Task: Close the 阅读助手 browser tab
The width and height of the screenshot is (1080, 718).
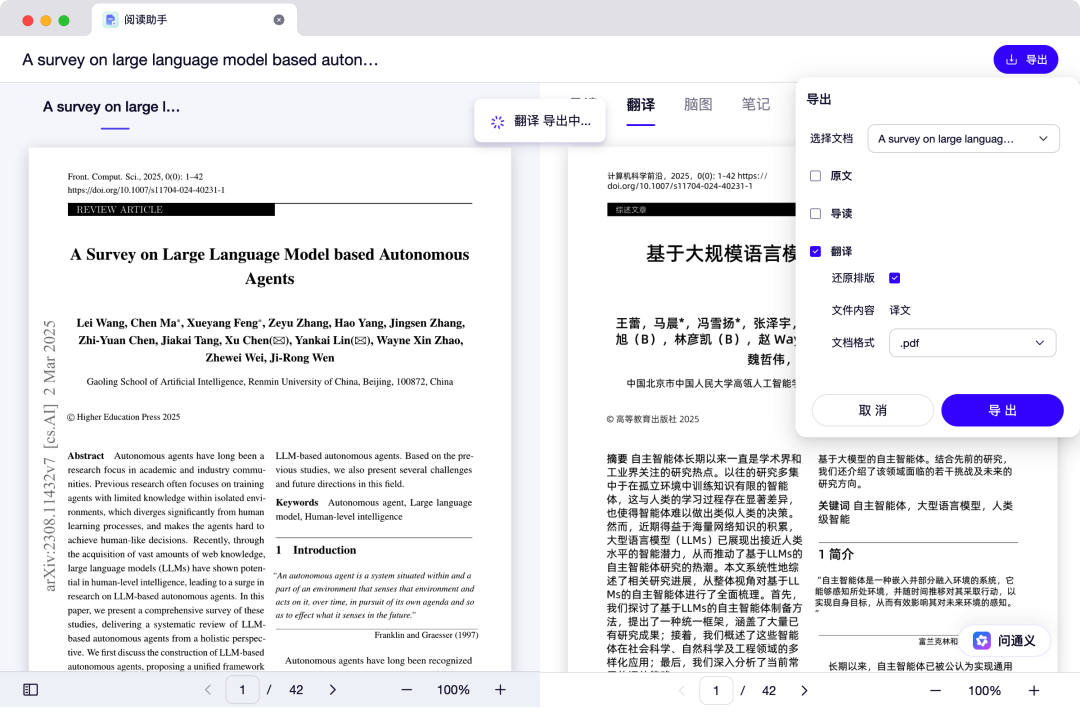Action: pyautogui.click(x=279, y=20)
